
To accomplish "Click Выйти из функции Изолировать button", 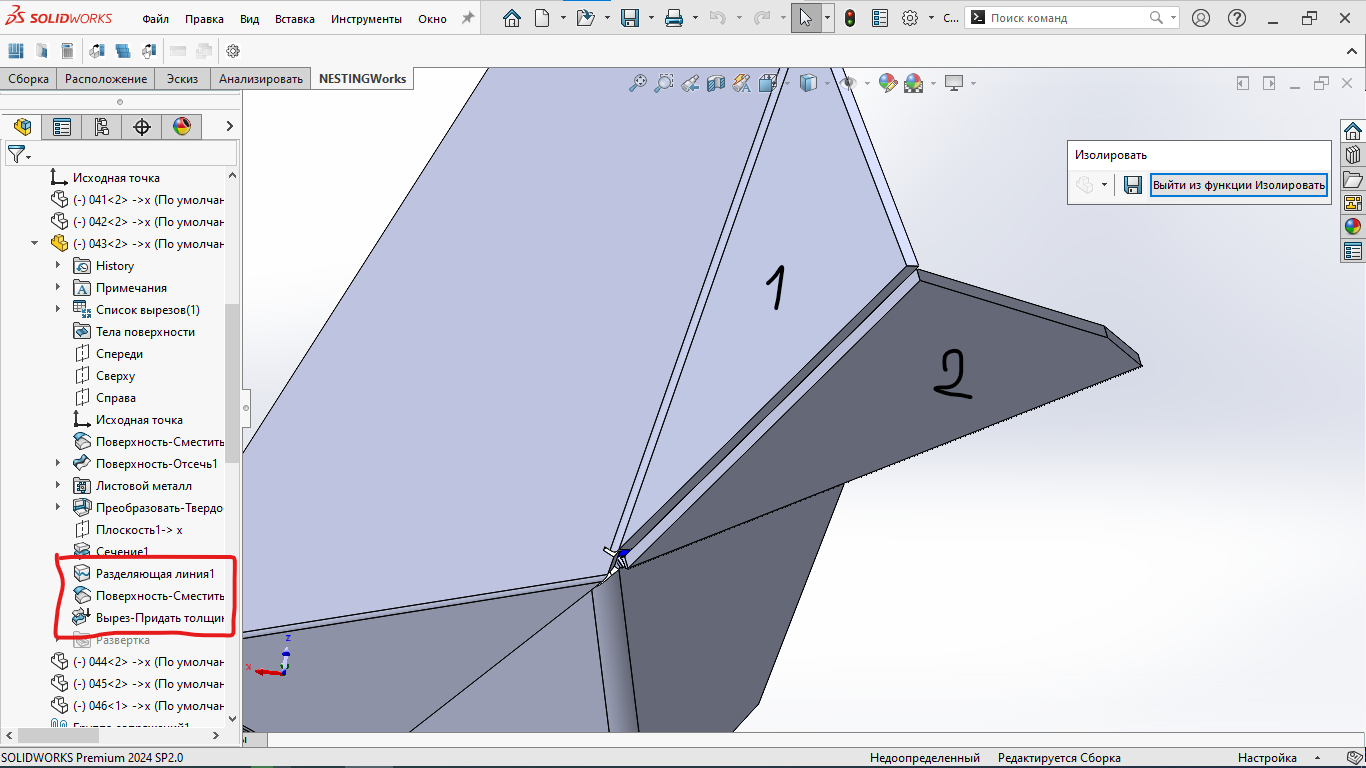I will (x=1238, y=185).
